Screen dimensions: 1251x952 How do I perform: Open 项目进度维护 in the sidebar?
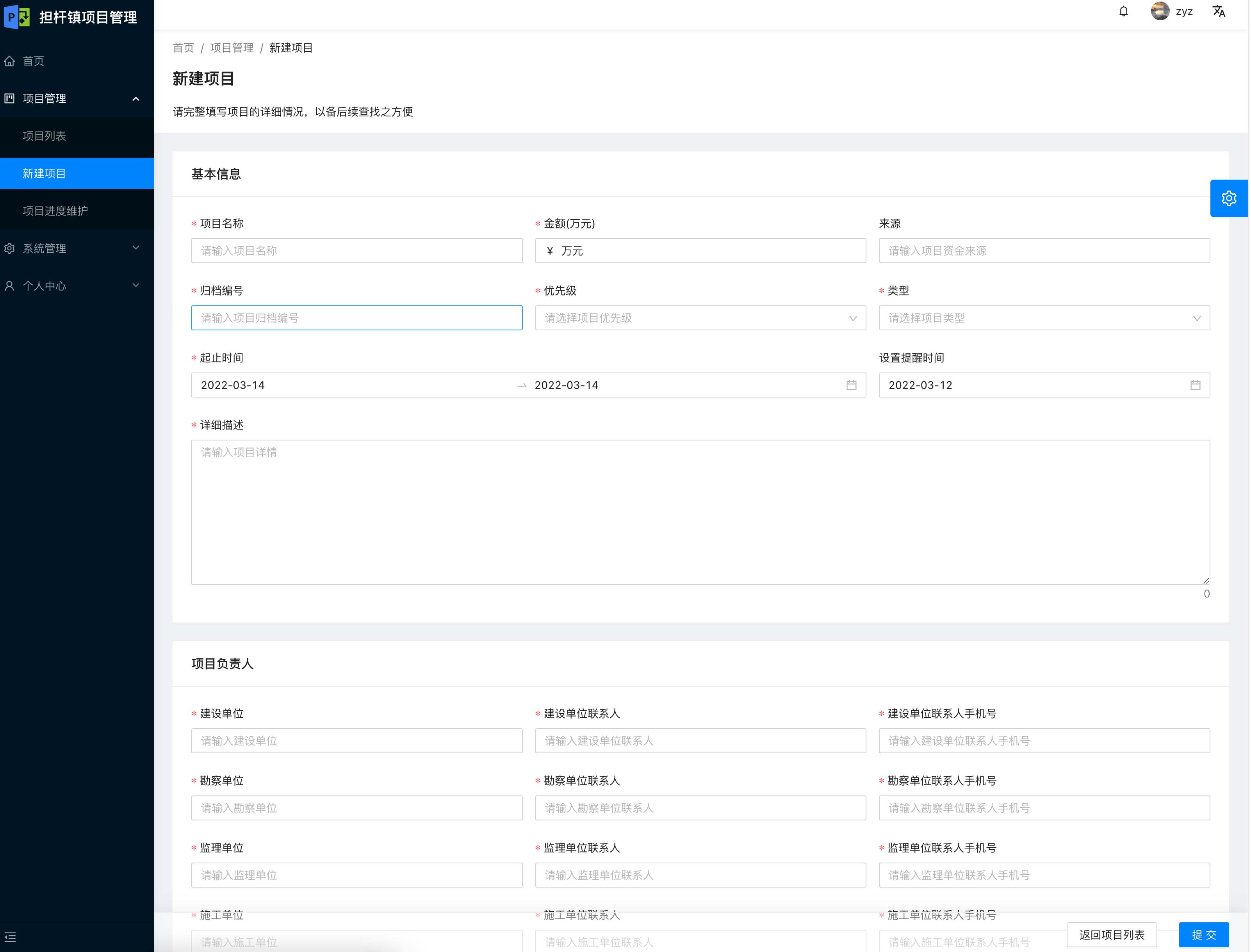click(x=55, y=211)
